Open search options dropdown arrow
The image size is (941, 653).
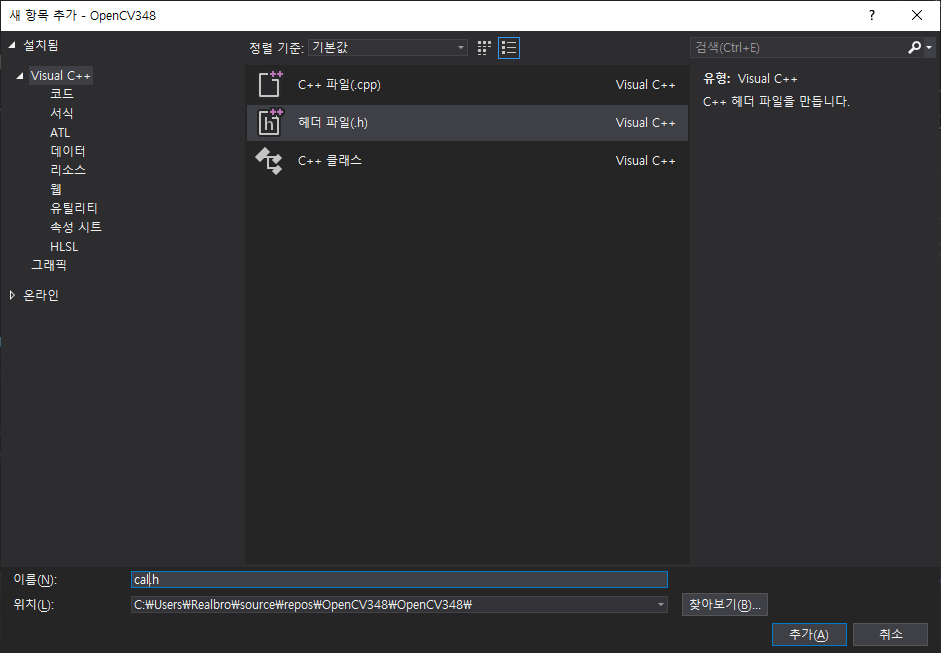(x=929, y=47)
